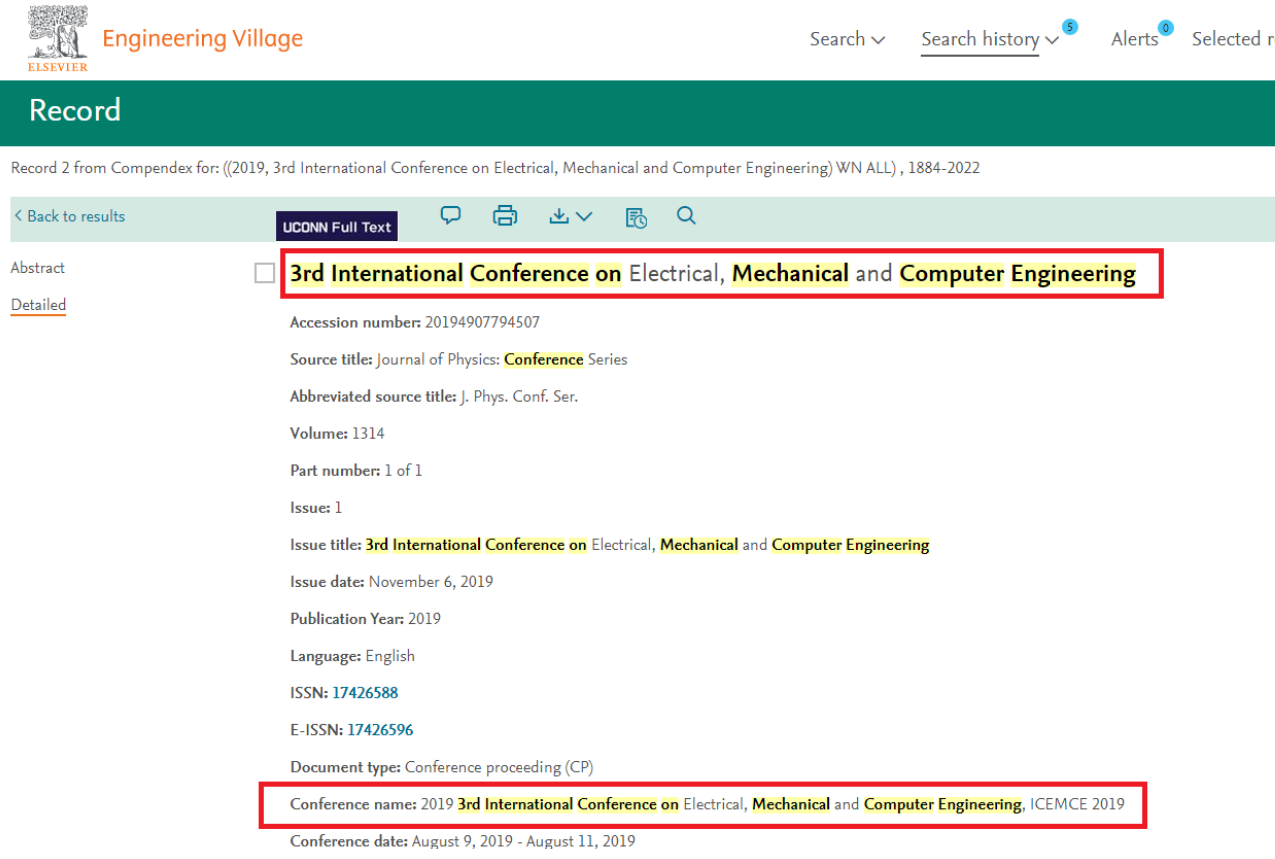Viewport: 1275px width, 859px height.
Task: Click the Search history count badge
Action: pyautogui.click(x=1070, y=27)
